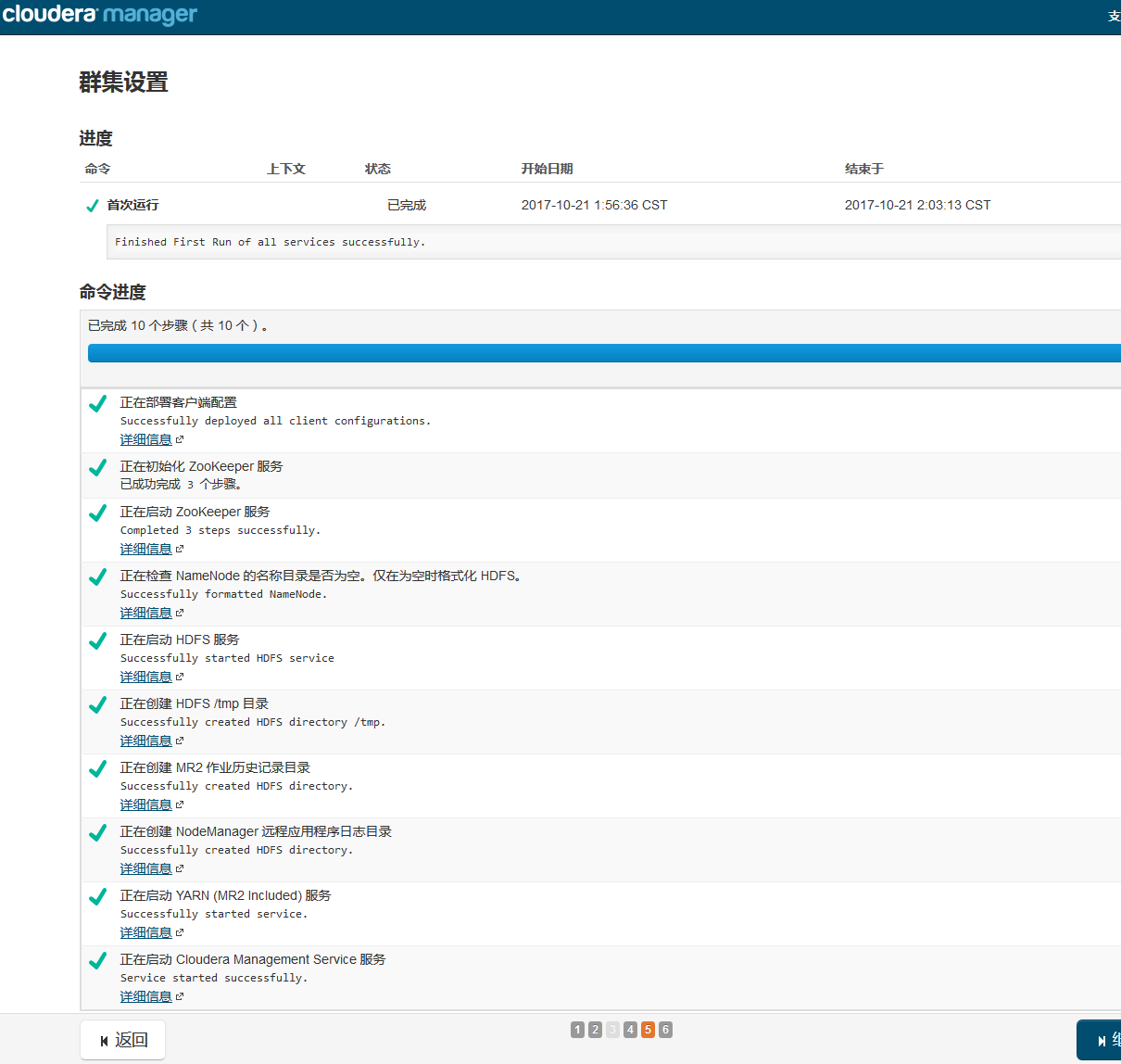Click 'Successfully created HDFS directory /tmp.' text

coord(253,722)
